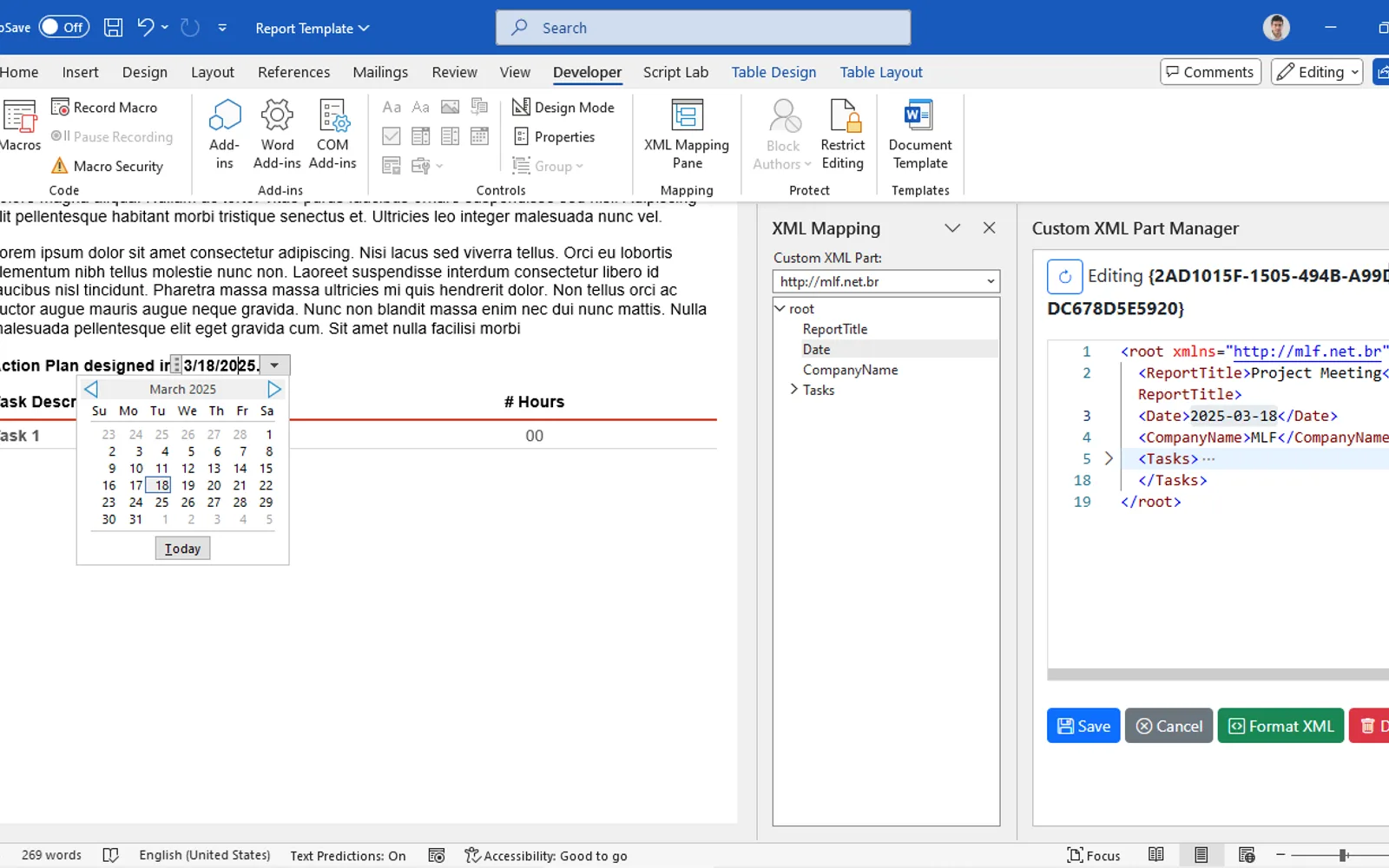Open the date picker dropdown arrow
The image size is (1389, 868).
274,365
